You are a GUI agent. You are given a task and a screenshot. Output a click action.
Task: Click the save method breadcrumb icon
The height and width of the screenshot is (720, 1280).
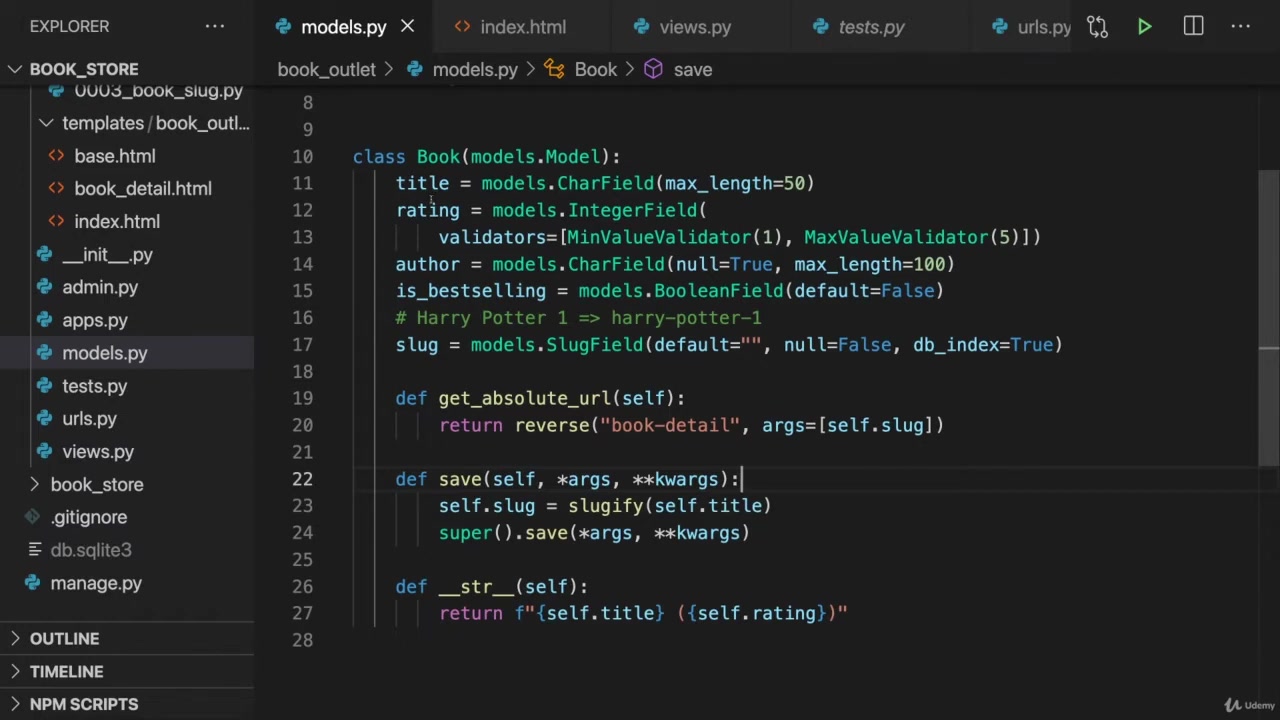[654, 70]
